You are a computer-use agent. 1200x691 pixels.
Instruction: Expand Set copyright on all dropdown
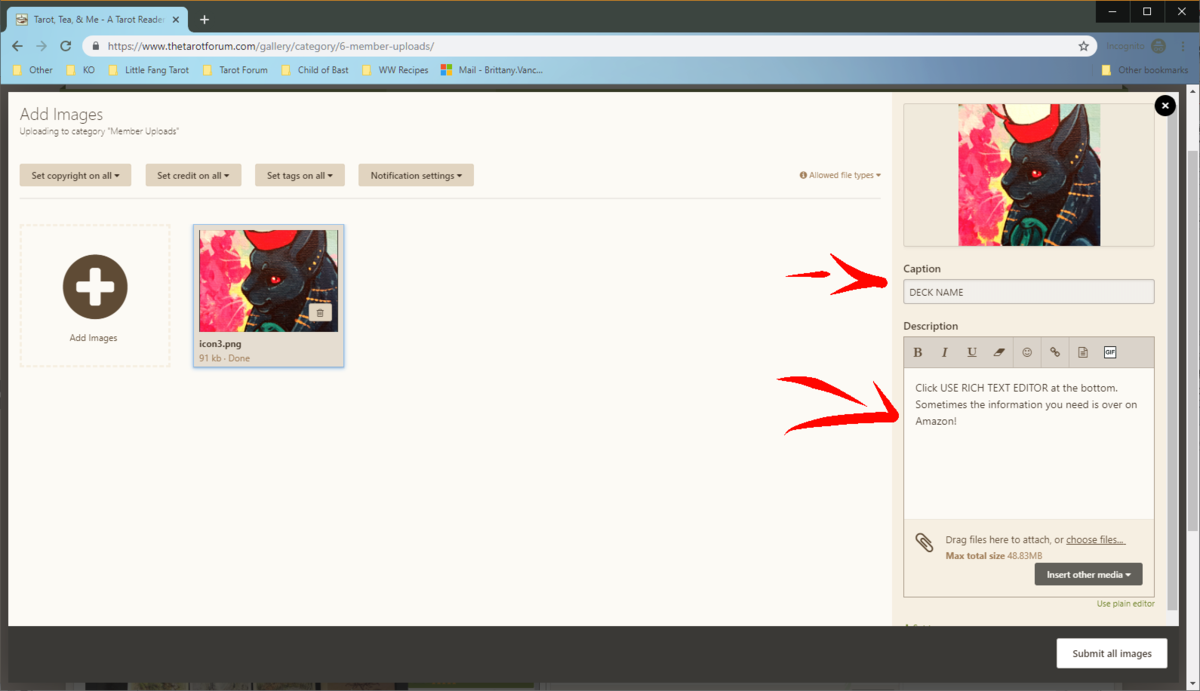(x=76, y=176)
